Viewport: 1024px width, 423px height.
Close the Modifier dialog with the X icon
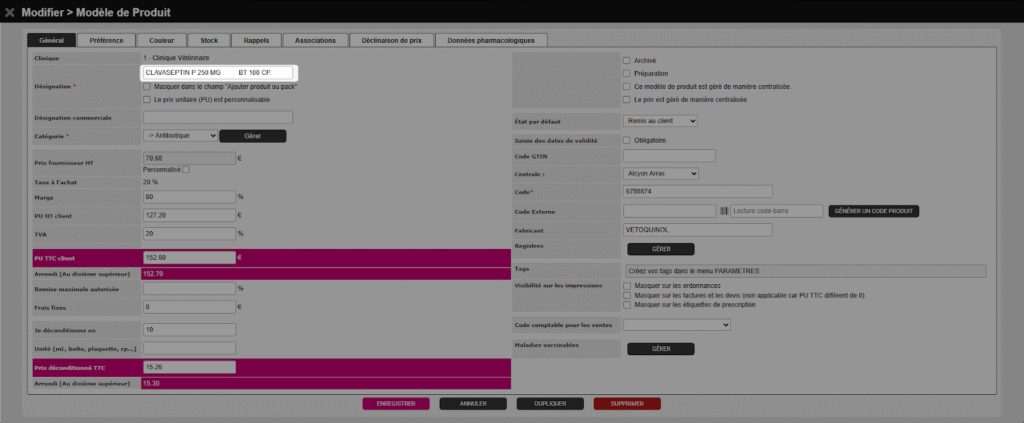[11, 12]
